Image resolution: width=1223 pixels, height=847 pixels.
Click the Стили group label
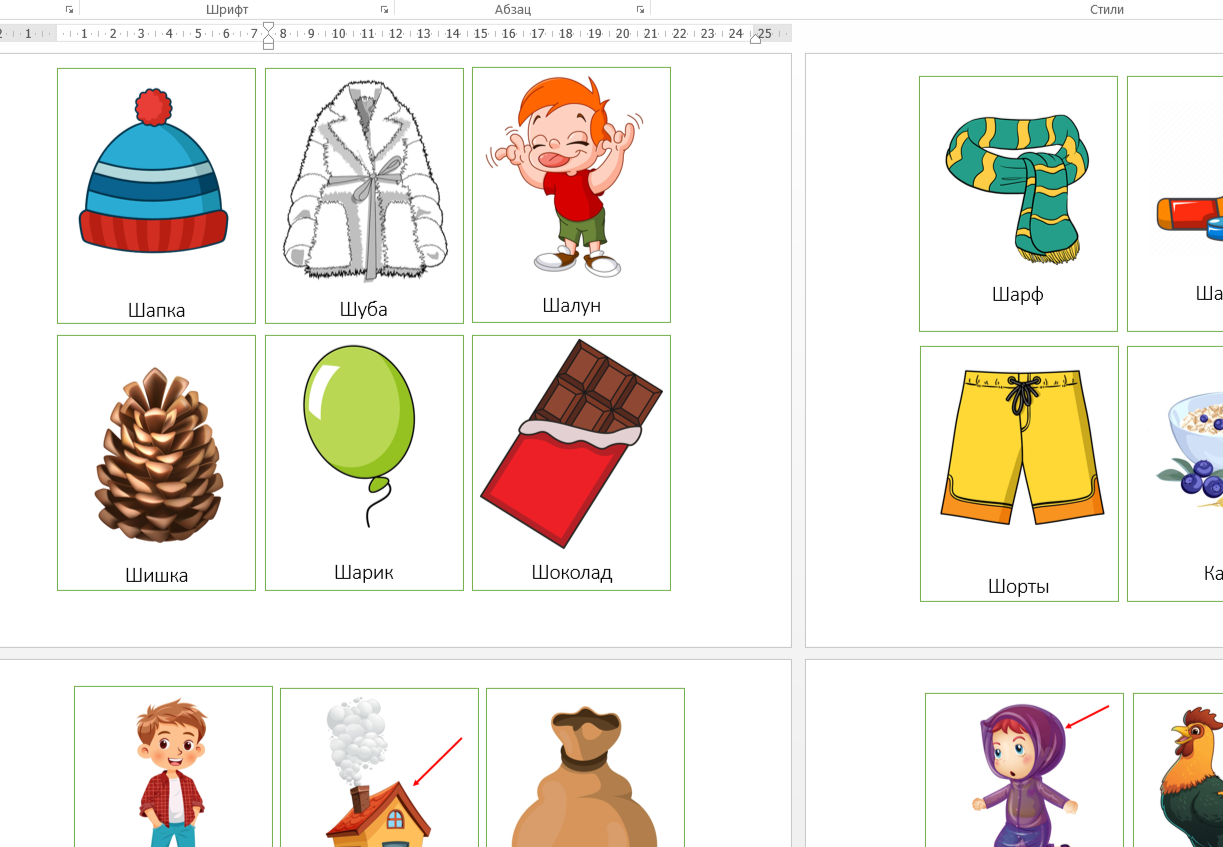1107,9
